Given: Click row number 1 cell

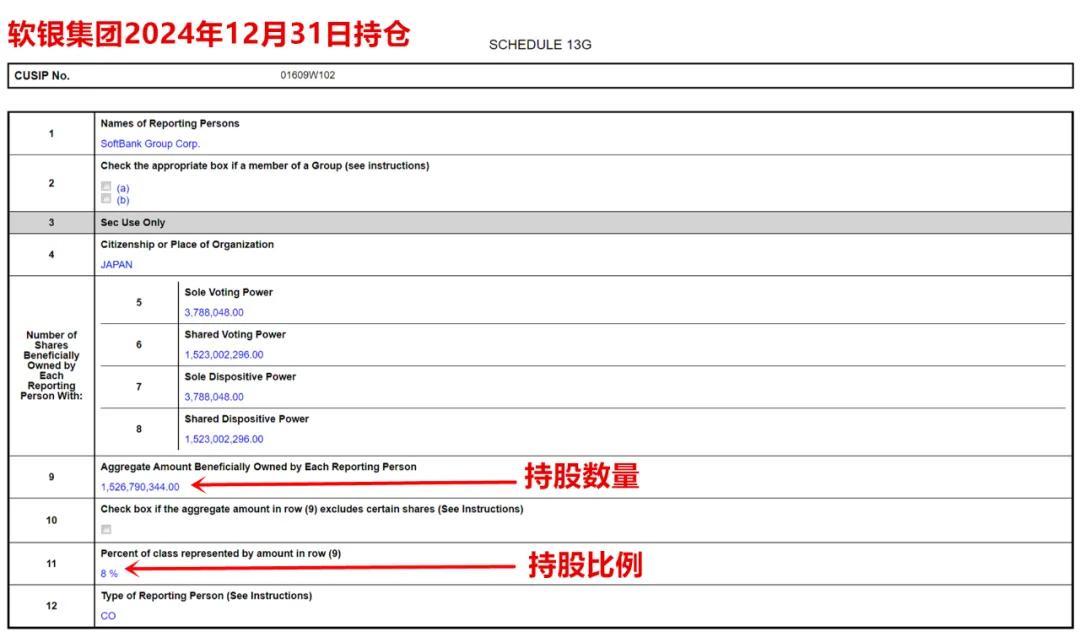Looking at the screenshot, I should (52, 134).
